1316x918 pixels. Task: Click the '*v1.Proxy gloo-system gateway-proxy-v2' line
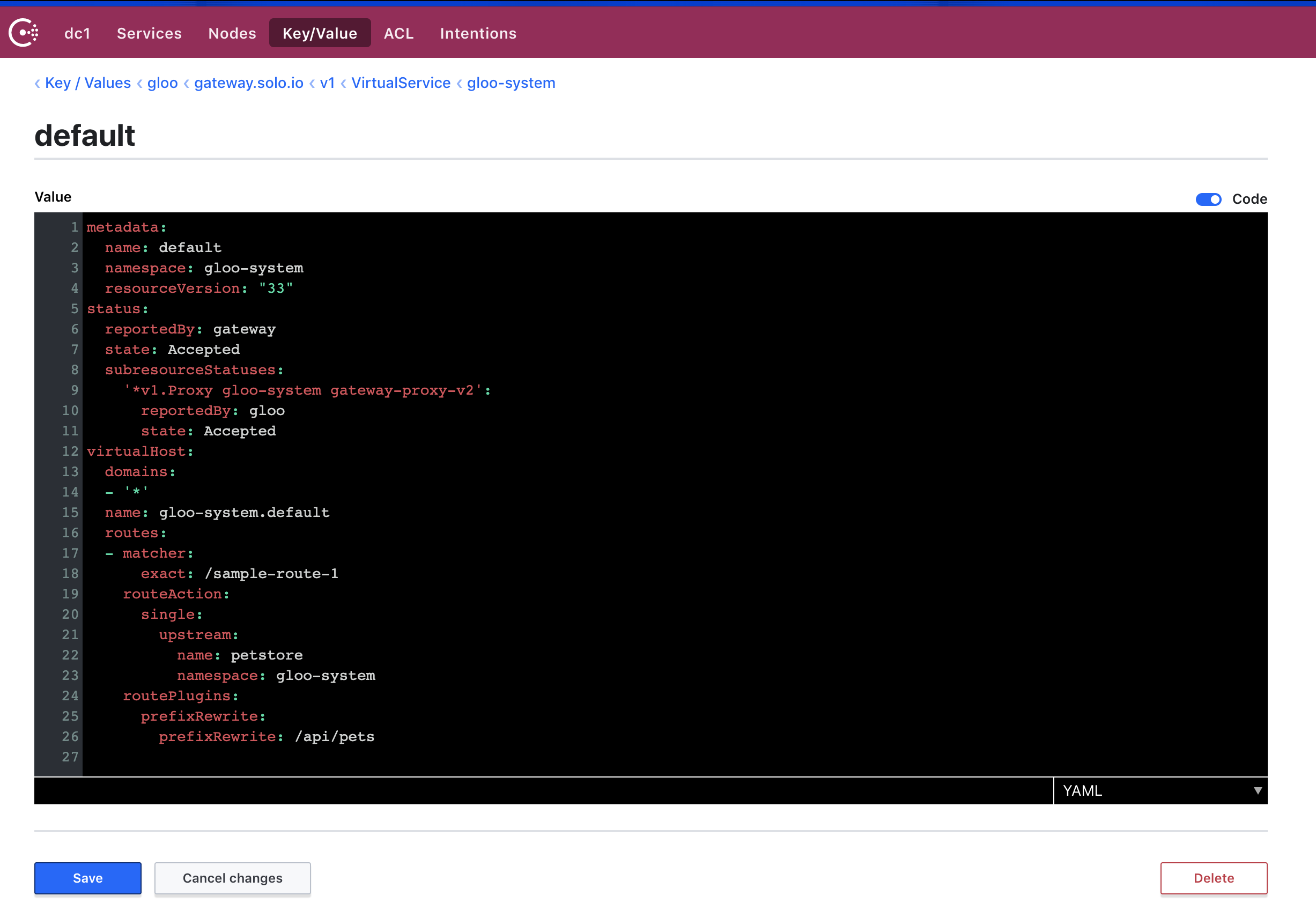tap(307, 390)
